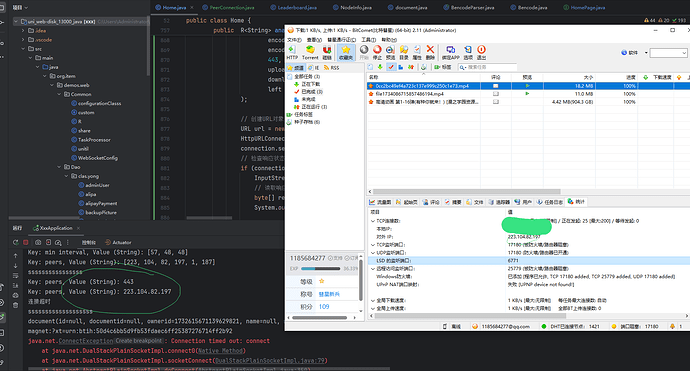Image resolution: width=690 pixels, height=371 pixels.
Task: Click the red power Exit icon in BitComet
Action: (481, 52)
